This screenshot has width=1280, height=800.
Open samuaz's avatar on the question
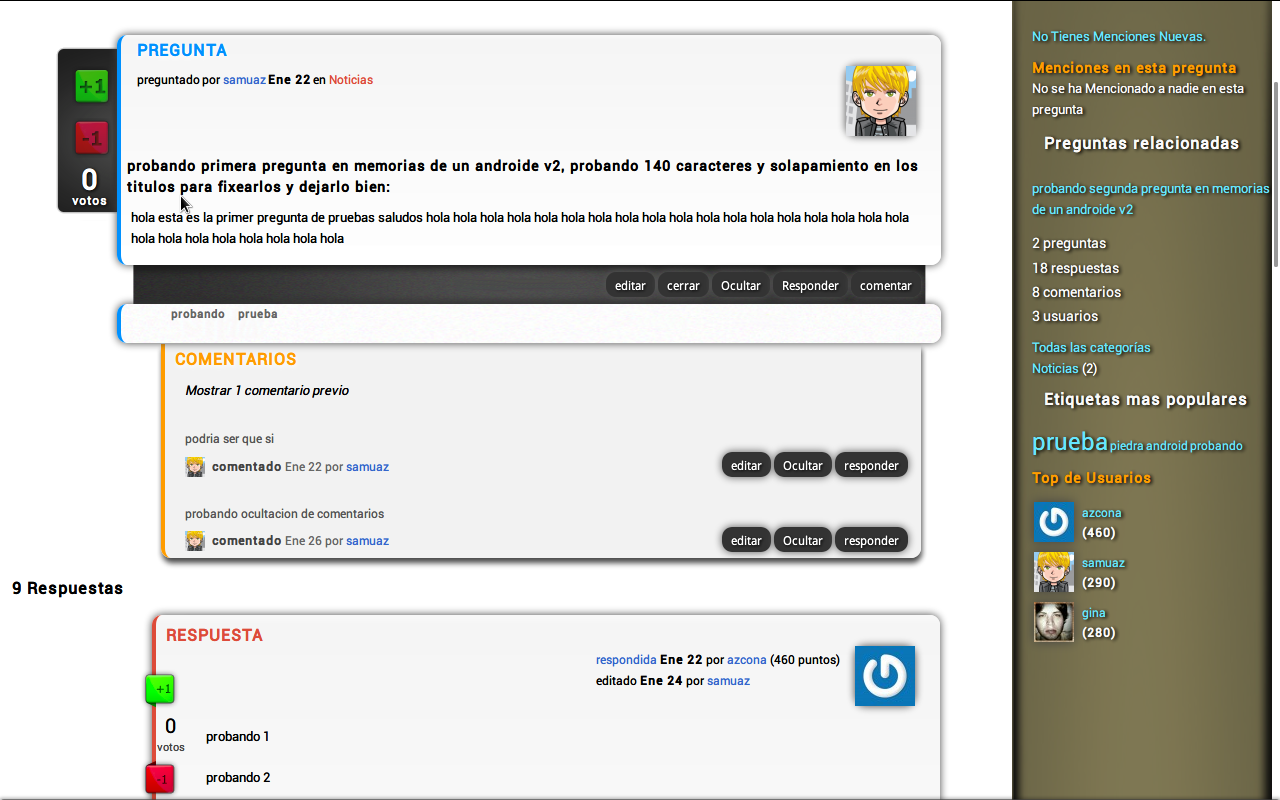[x=881, y=101]
